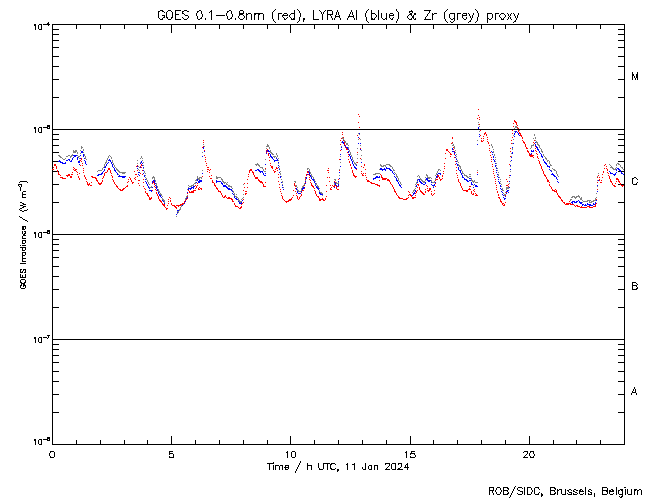The image size is (650, 500).
Task: Click the A flare class label
Action: (x=635, y=392)
